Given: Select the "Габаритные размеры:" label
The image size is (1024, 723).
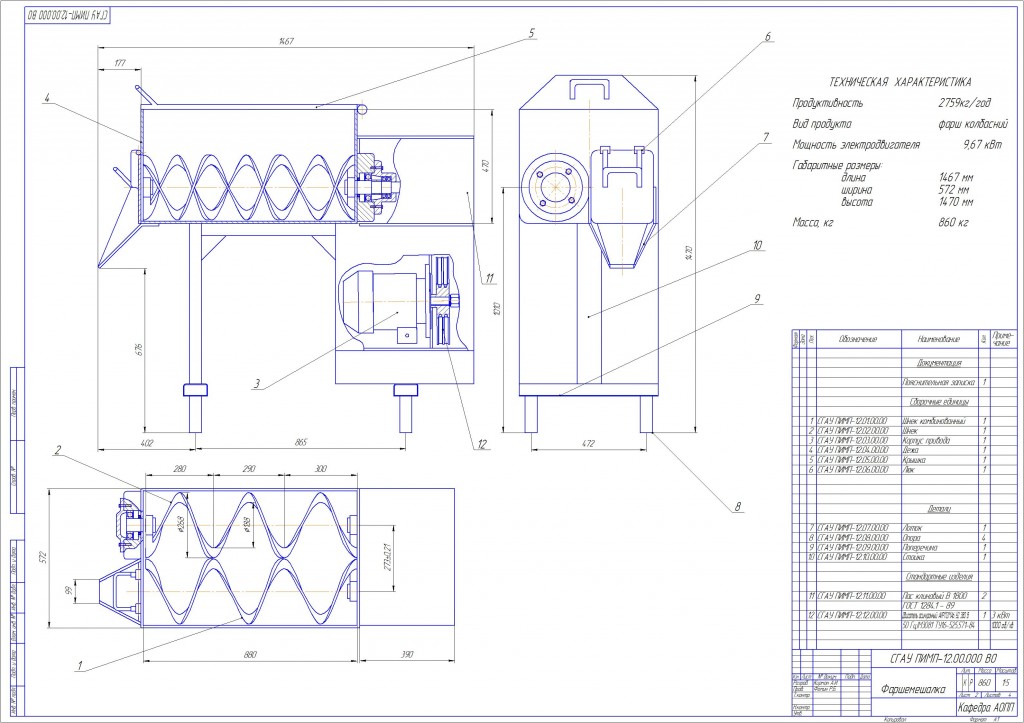Looking at the screenshot, I should pos(838,166).
